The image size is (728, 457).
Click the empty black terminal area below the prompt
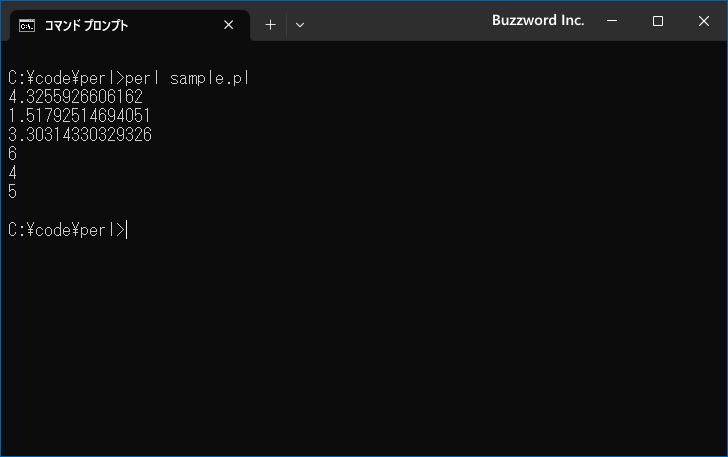[360, 340]
